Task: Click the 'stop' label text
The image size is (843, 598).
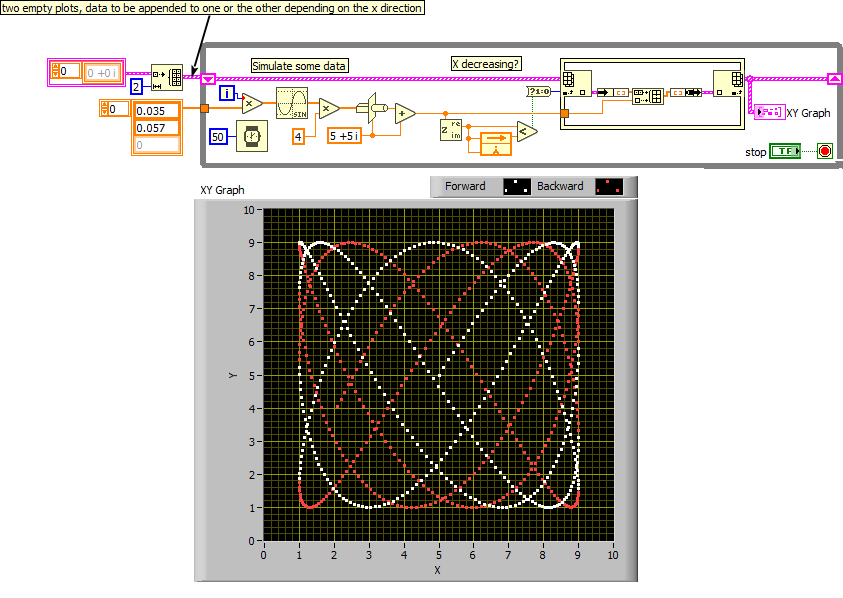Action: pos(755,152)
